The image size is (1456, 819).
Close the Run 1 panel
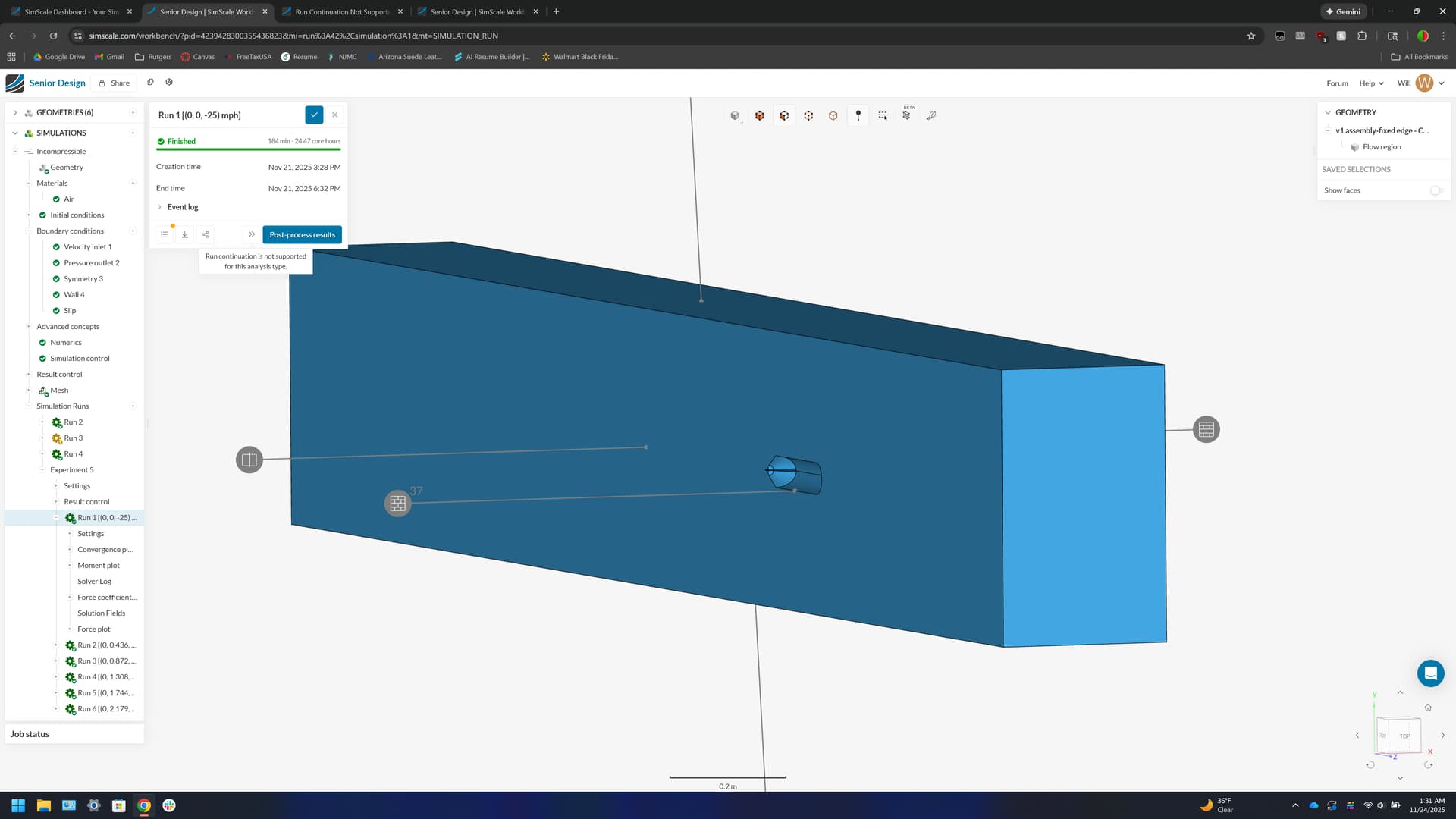point(334,115)
